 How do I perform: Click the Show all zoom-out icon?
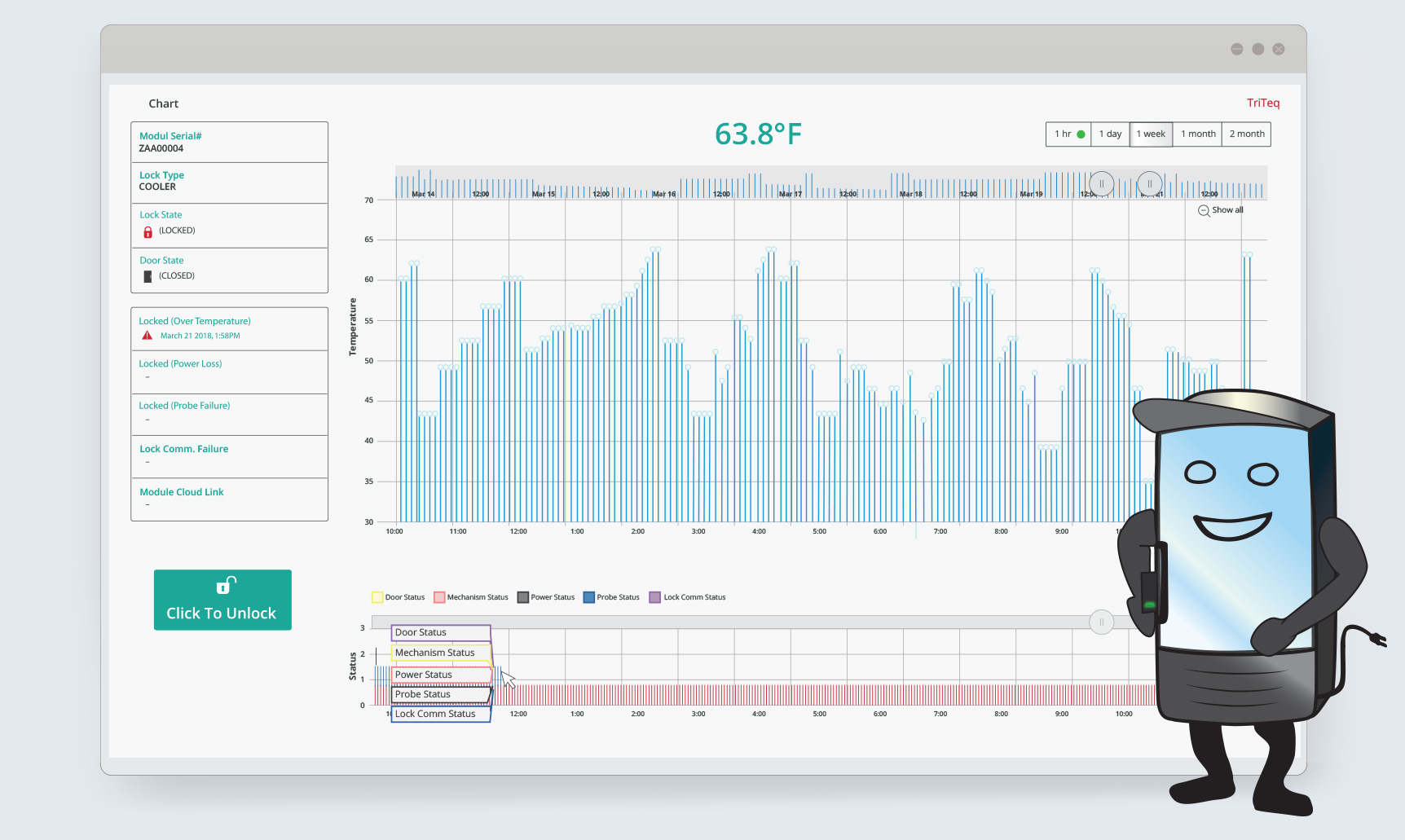click(1204, 210)
